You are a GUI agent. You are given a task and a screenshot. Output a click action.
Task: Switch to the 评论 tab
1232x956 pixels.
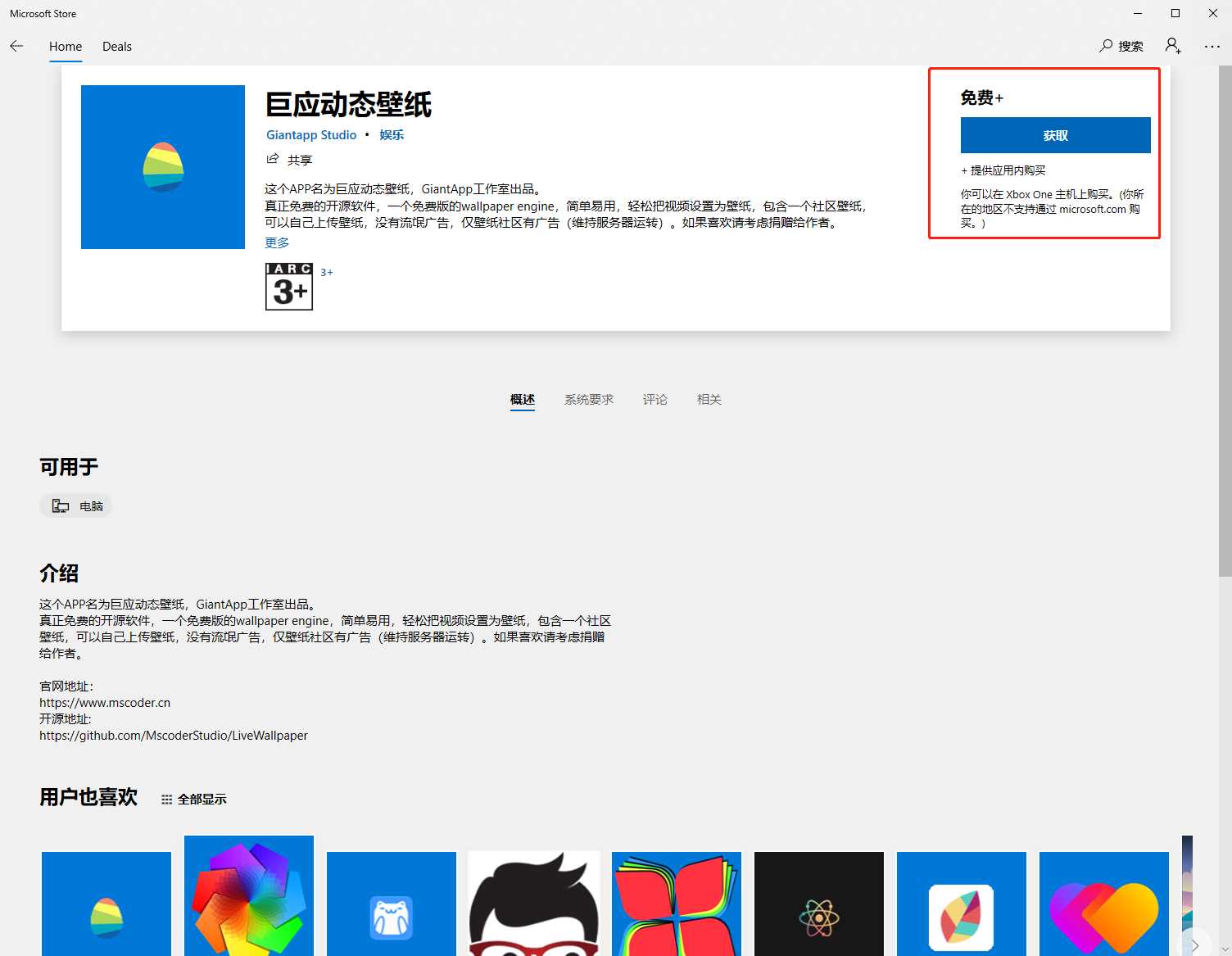click(654, 399)
